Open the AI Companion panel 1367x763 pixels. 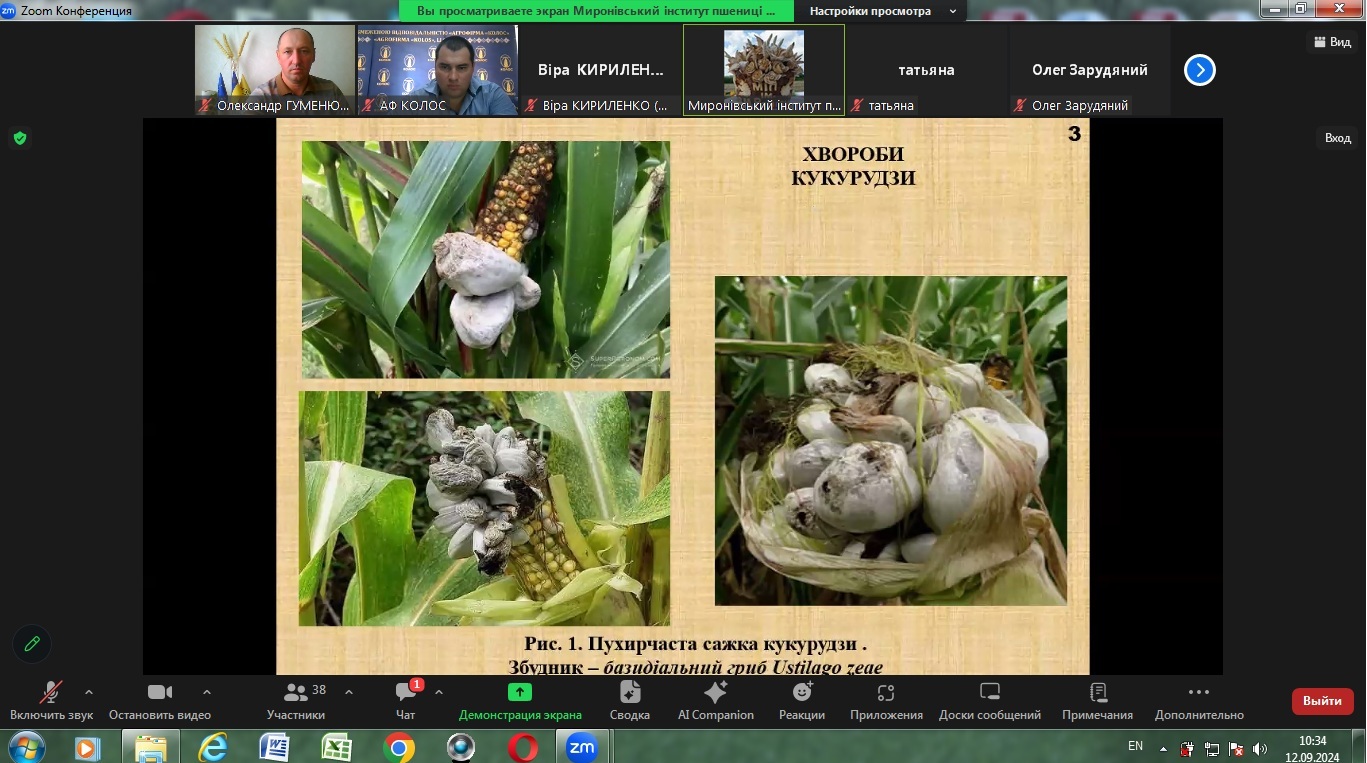point(715,700)
